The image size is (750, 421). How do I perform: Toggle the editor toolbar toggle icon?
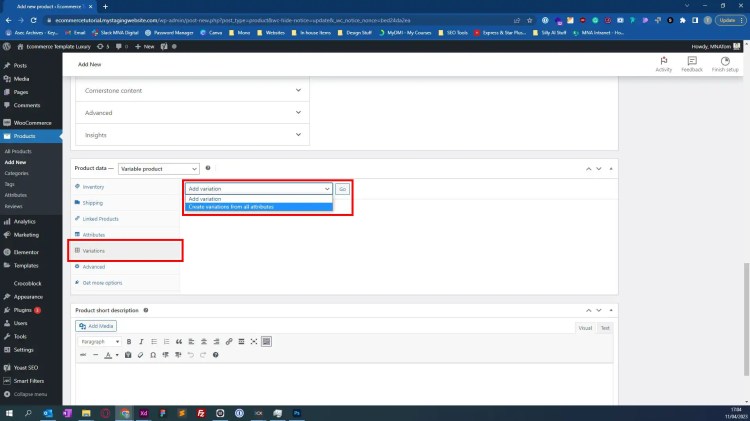pos(266,342)
